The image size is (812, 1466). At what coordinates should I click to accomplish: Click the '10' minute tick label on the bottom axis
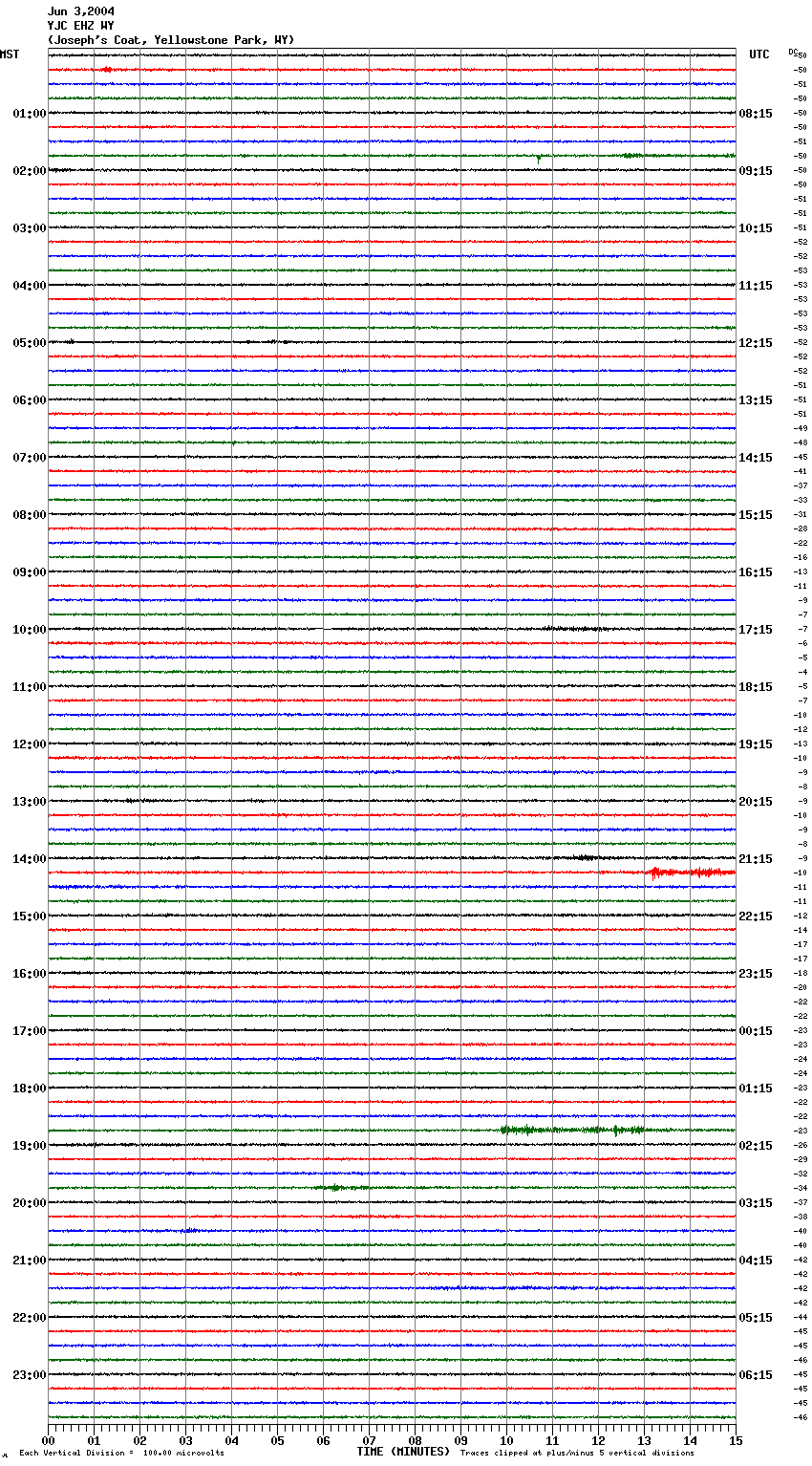point(506,1441)
